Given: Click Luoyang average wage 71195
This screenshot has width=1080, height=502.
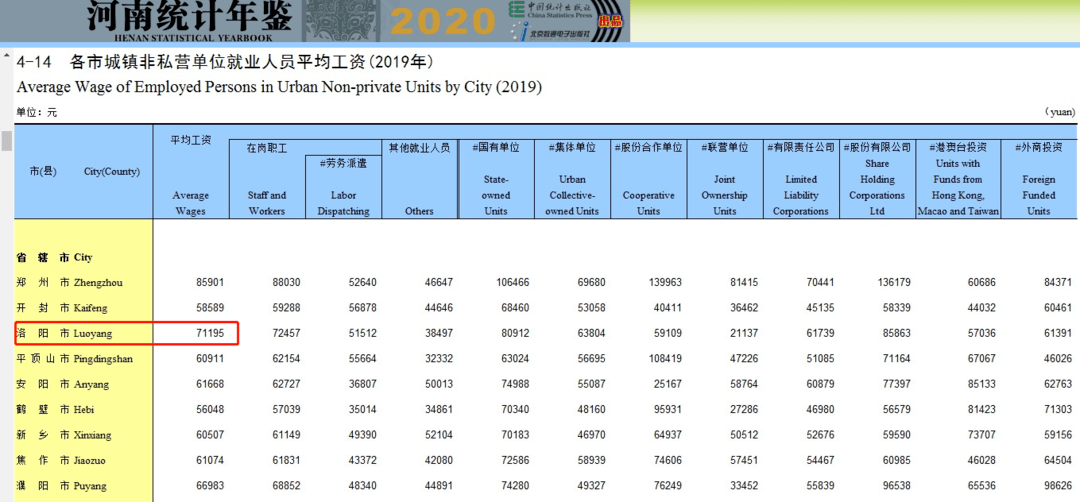Looking at the screenshot, I should 210,333.
